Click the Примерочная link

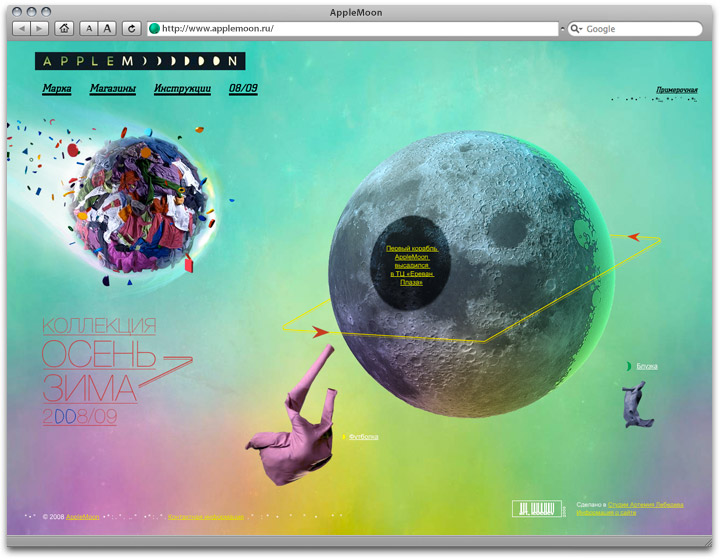[676, 91]
